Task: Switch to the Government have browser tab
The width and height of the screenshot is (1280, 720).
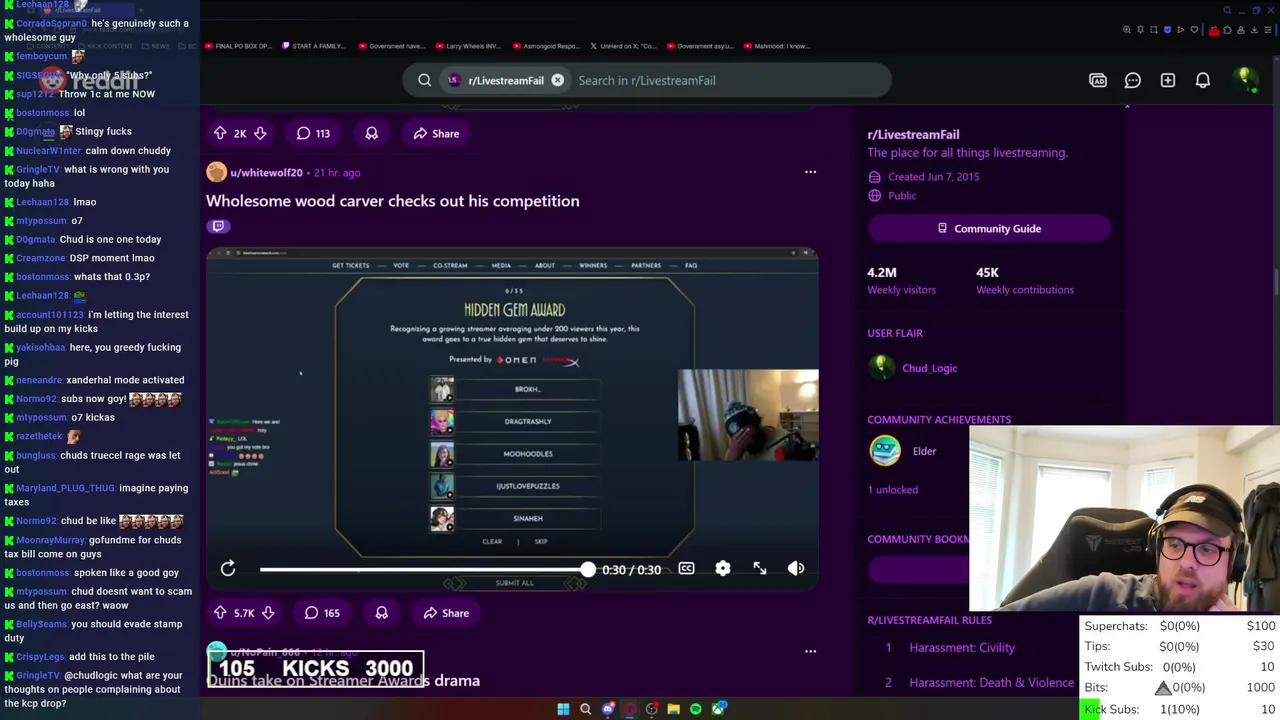Action: click(x=391, y=46)
